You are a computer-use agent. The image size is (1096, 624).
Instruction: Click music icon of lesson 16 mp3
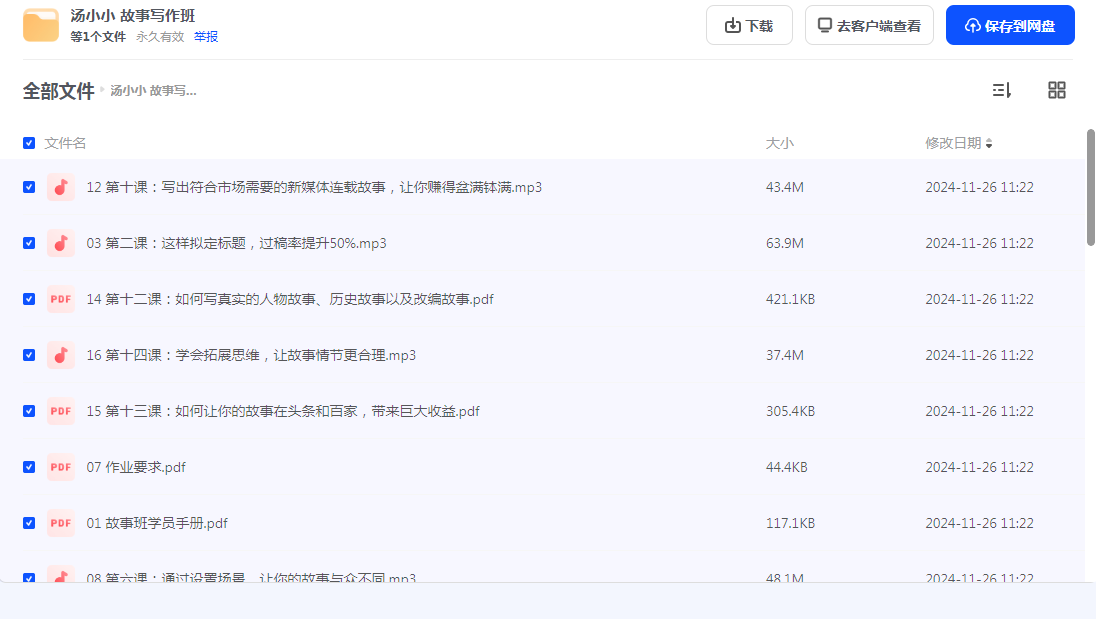61,355
